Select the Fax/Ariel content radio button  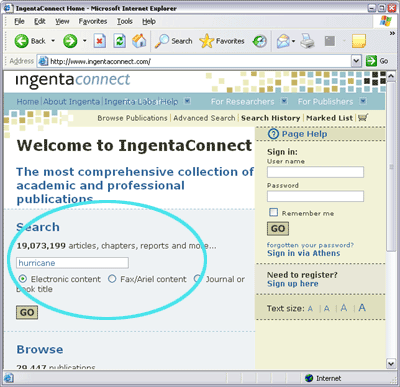[x=112, y=279]
